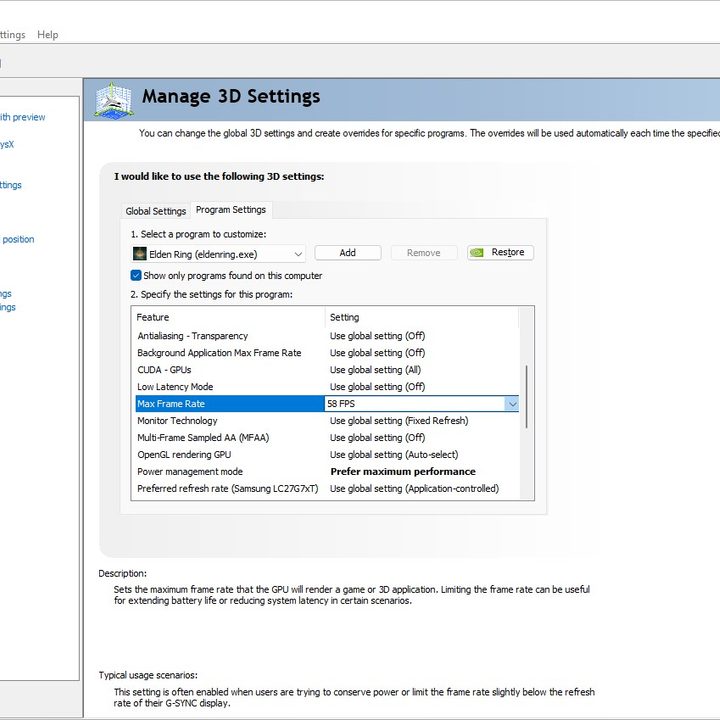720x720 pixels.
Task: Select the Power management mode row
Action: point(327,472)
